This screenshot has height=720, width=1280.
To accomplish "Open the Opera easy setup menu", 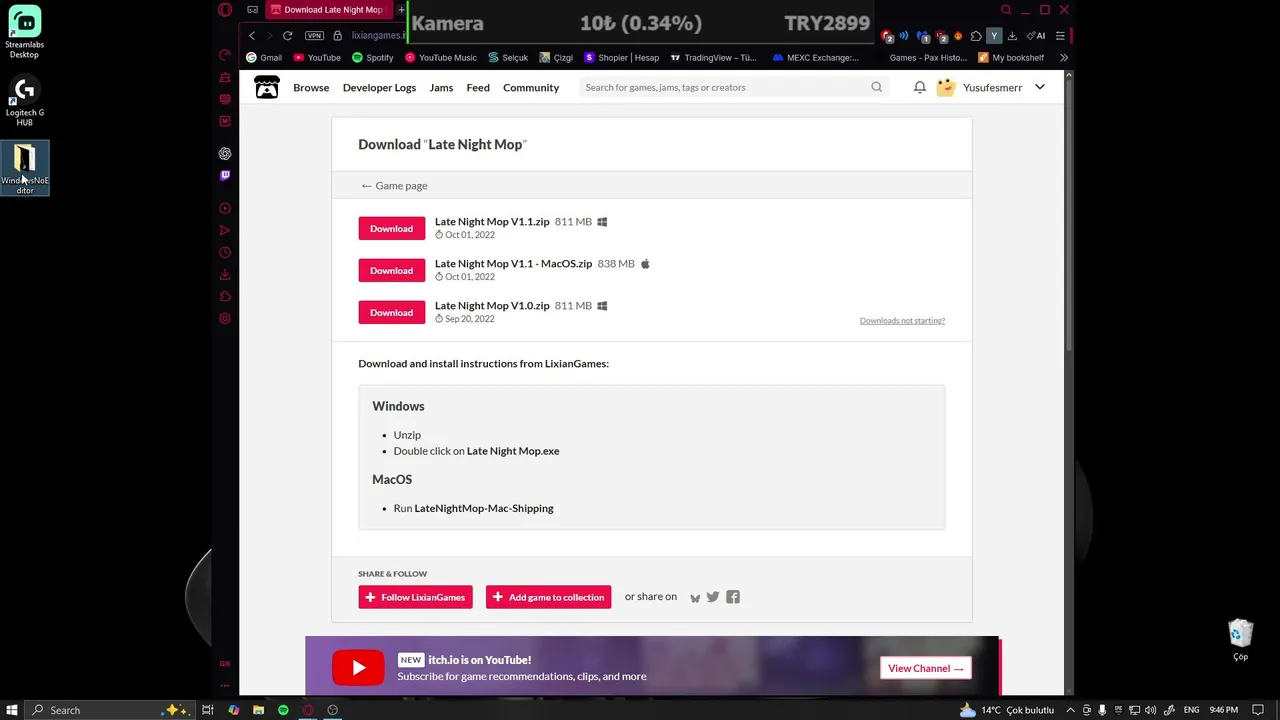I will tap(1060, 36).
